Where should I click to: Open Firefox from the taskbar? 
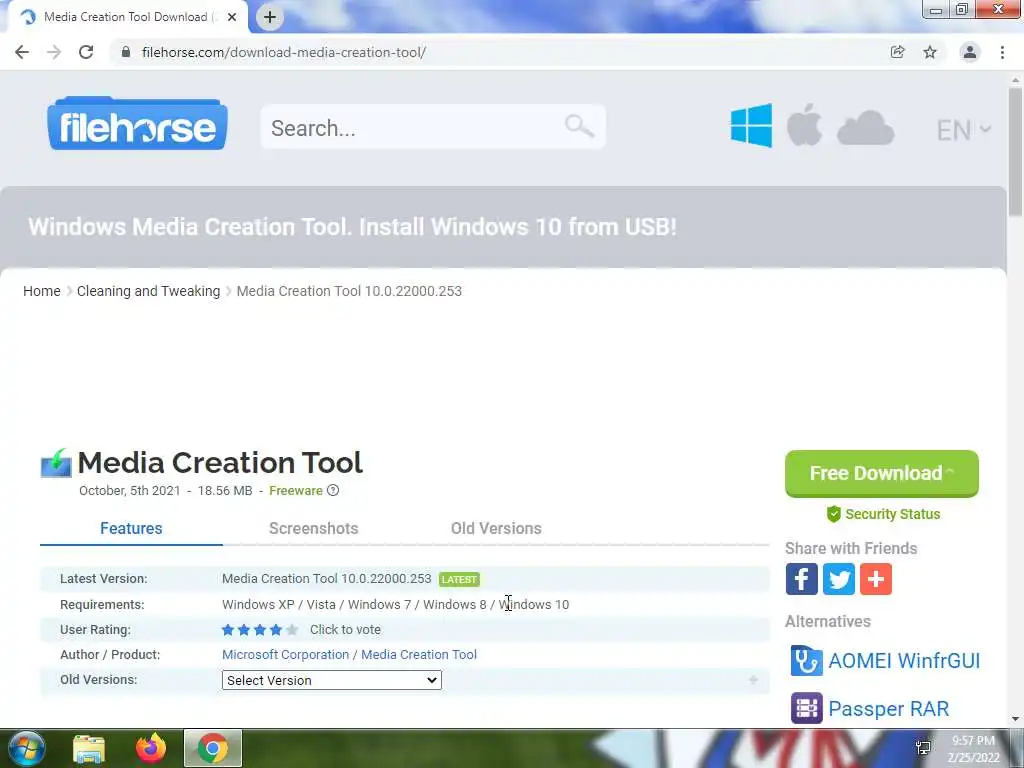[151, 748]
